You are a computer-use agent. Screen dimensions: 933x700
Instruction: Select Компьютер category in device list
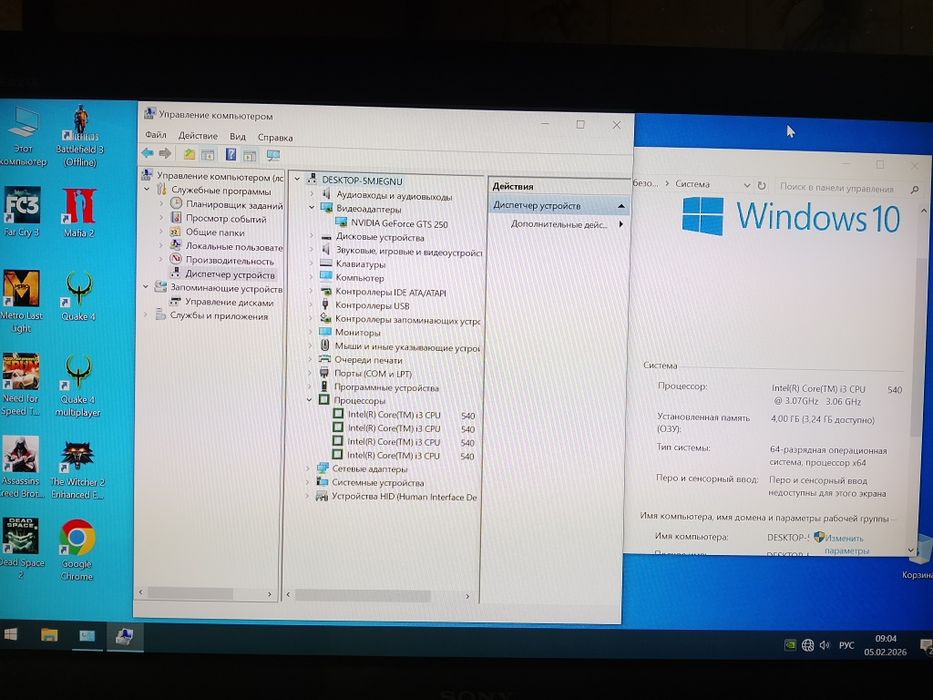360,277
